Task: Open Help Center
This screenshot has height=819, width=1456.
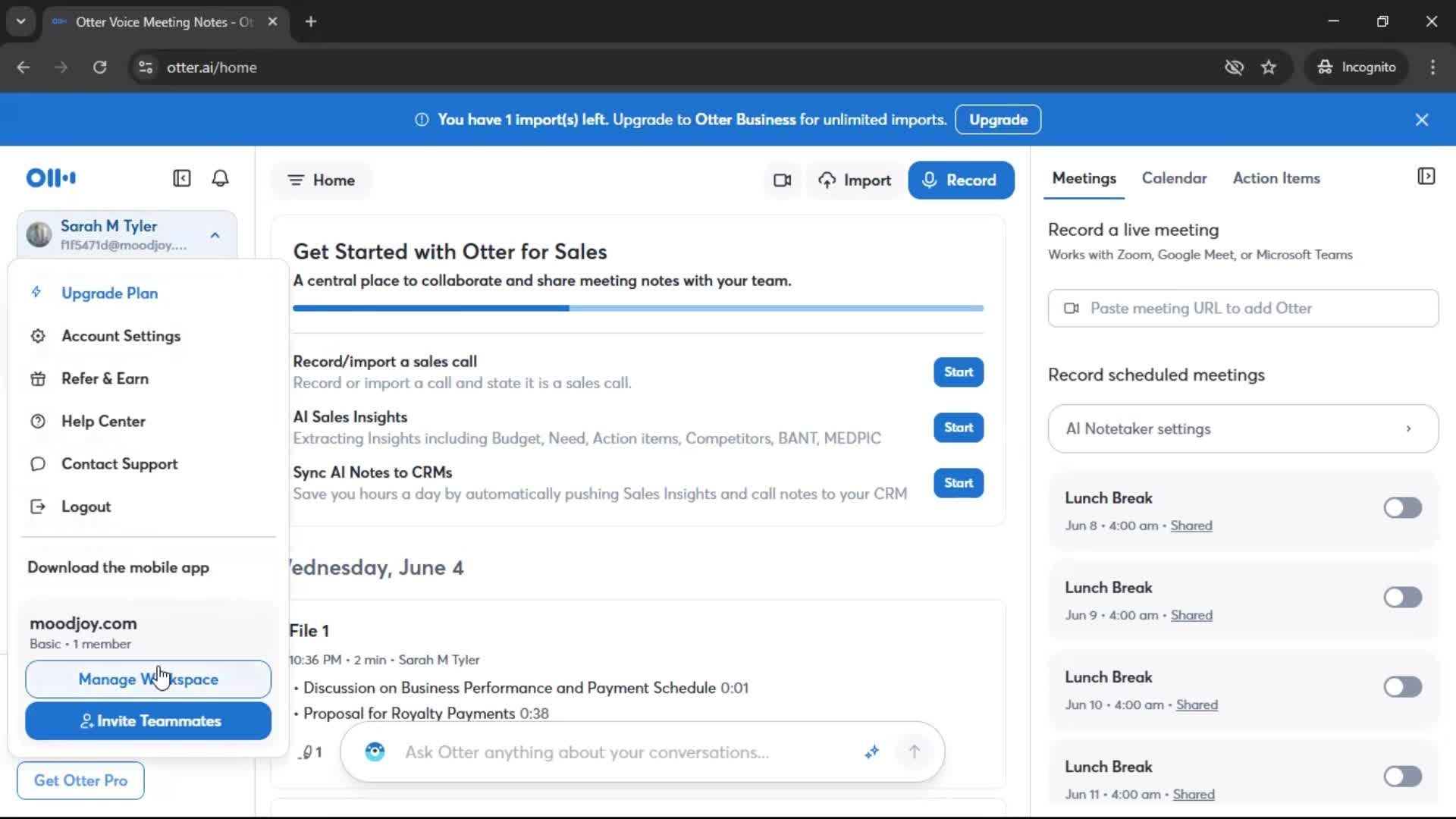Action: point(103,422)
